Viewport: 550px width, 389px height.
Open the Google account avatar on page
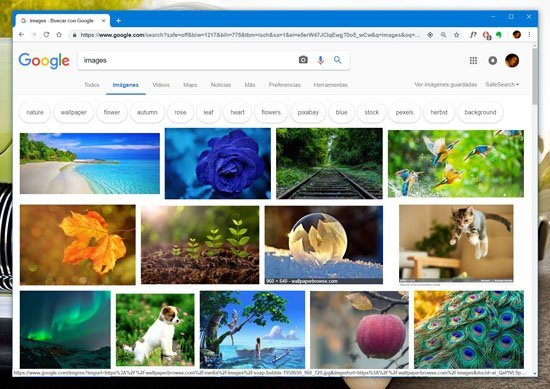click(512, 60)
